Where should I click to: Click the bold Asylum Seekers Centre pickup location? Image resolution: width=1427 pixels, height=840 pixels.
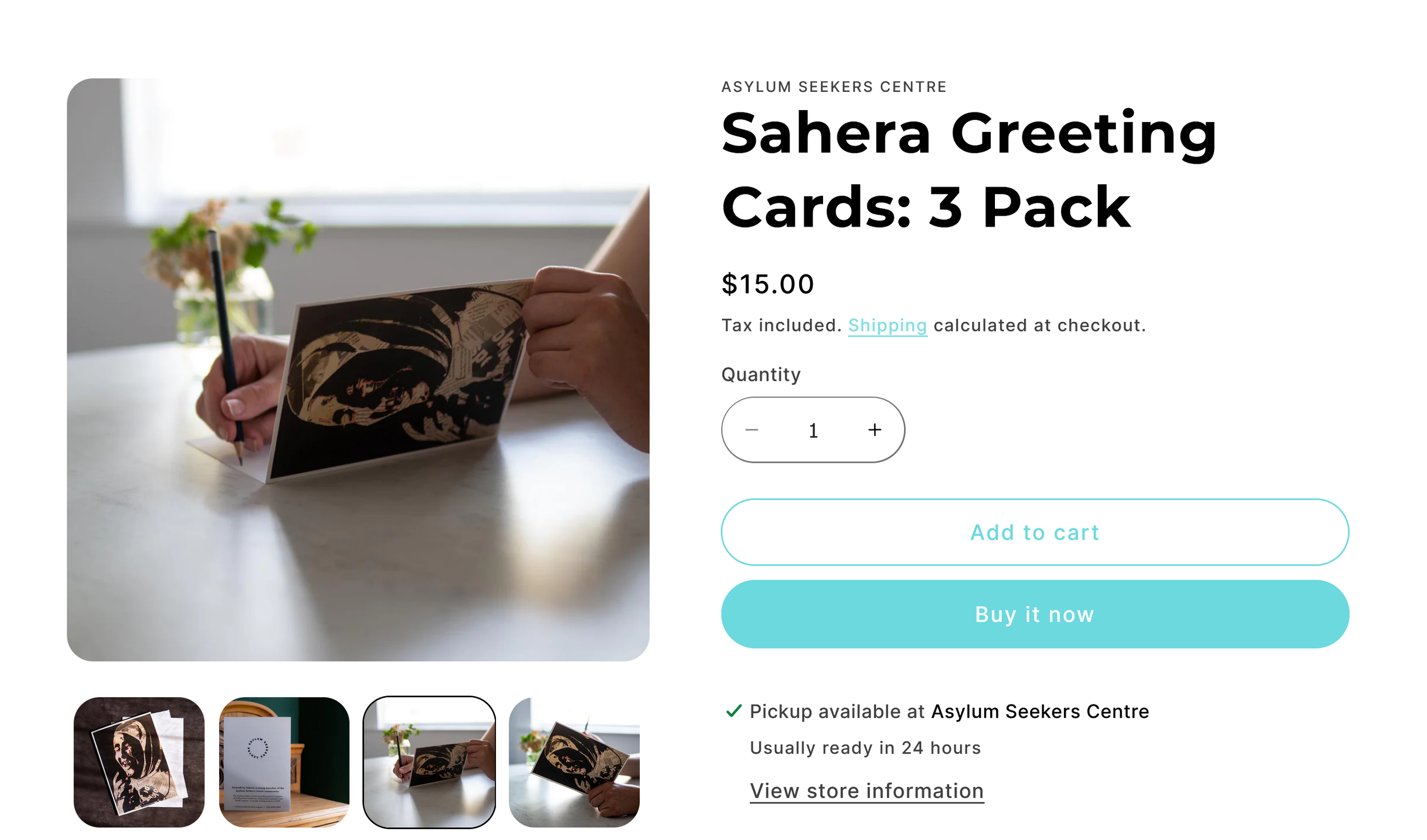click(1040, 712)
